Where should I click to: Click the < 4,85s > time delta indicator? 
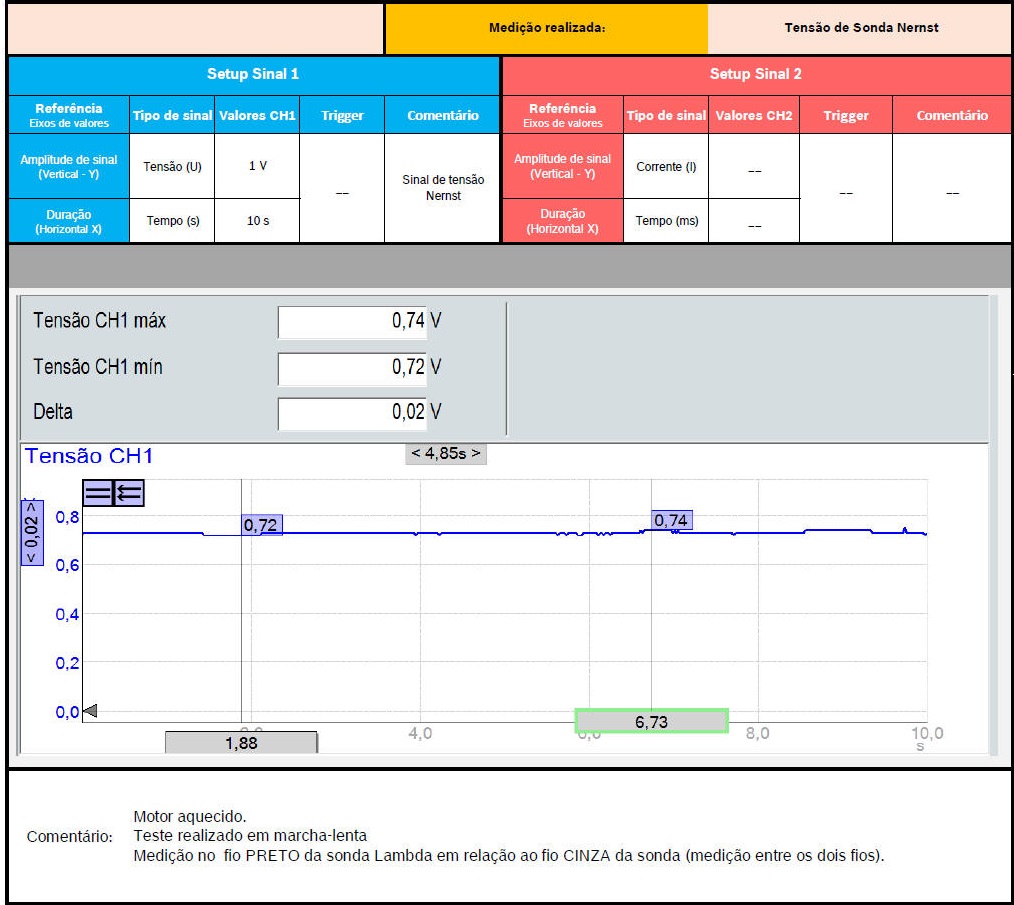pos(446,453)
